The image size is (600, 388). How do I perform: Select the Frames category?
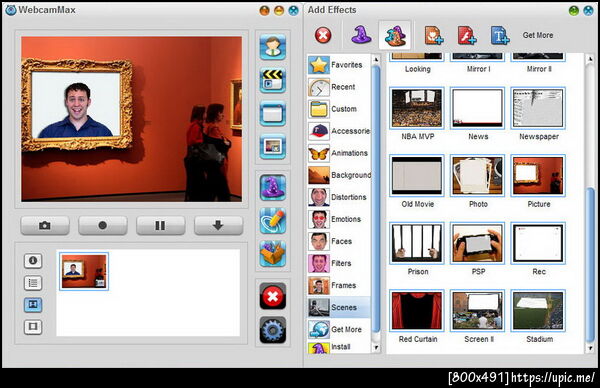click(339, 285)
